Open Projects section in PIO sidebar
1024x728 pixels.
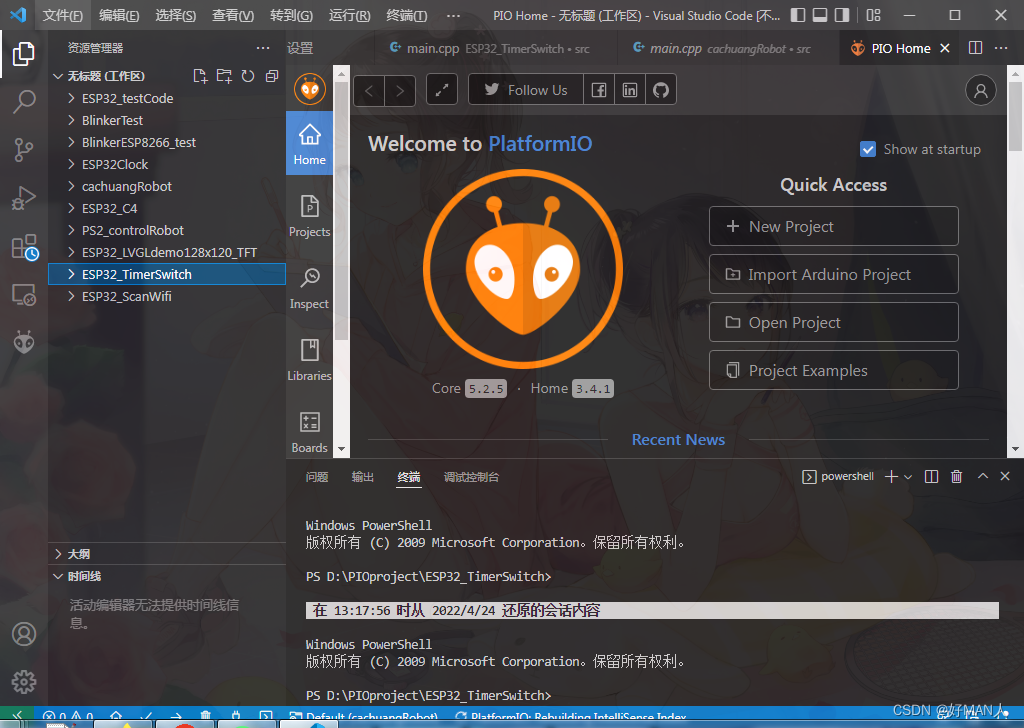(310, 215)
